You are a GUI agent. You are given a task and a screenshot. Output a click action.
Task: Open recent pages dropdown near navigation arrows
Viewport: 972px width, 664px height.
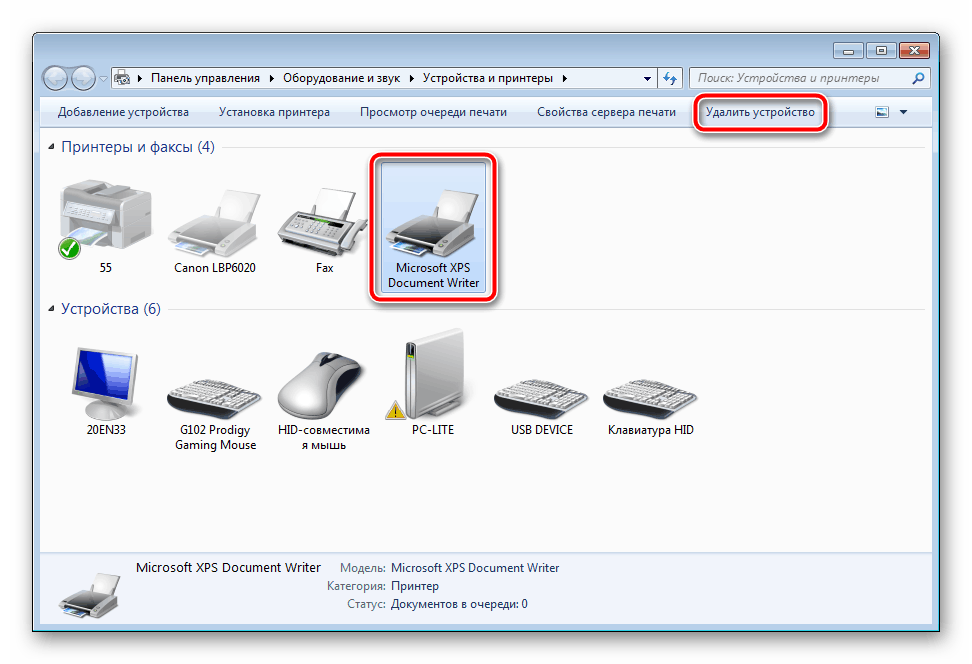[x=103, y=79]
